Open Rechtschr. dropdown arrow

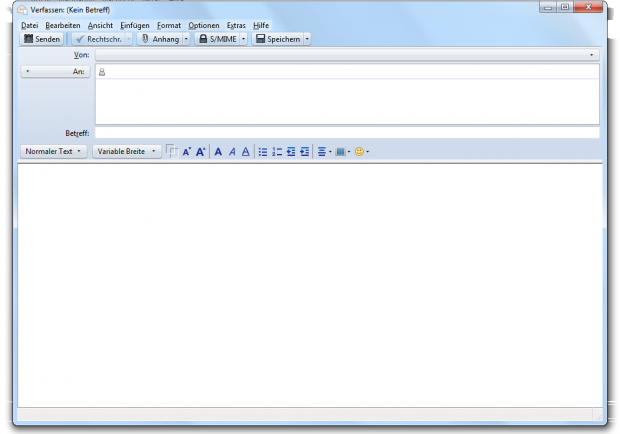pos(129,39)
